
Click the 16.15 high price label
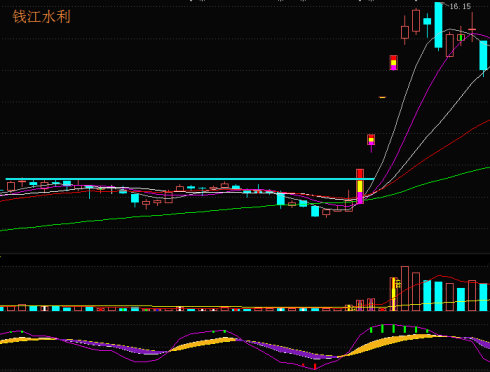[x=460, y=6]
